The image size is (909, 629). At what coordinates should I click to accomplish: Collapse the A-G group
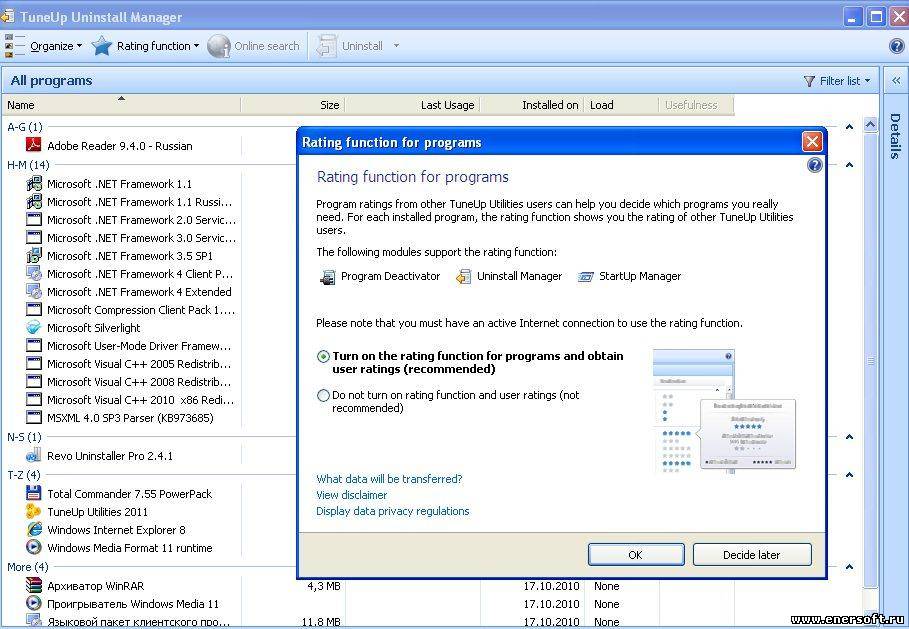[x=849, y=127]
